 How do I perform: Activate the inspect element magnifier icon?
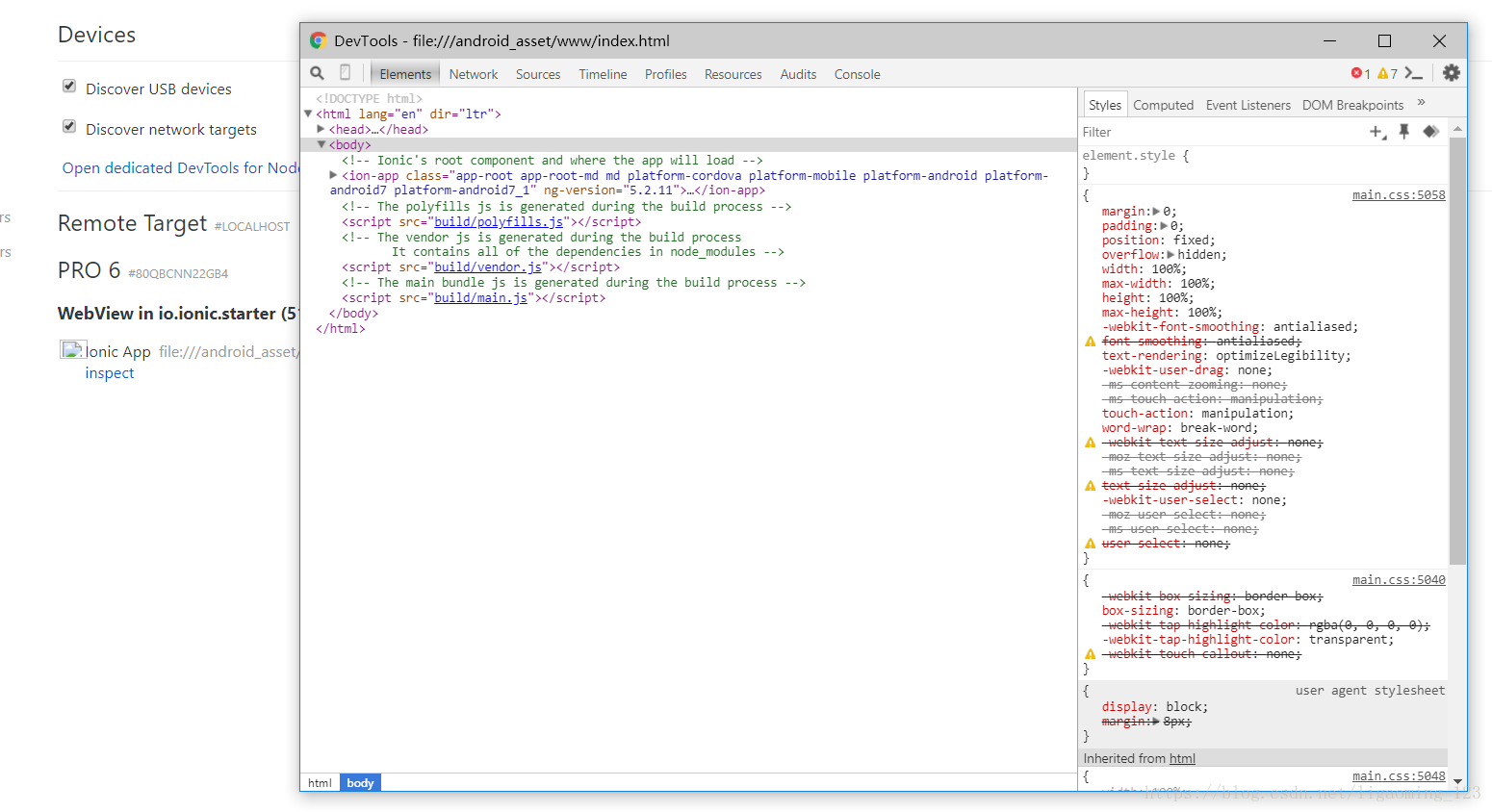(317, 73)
